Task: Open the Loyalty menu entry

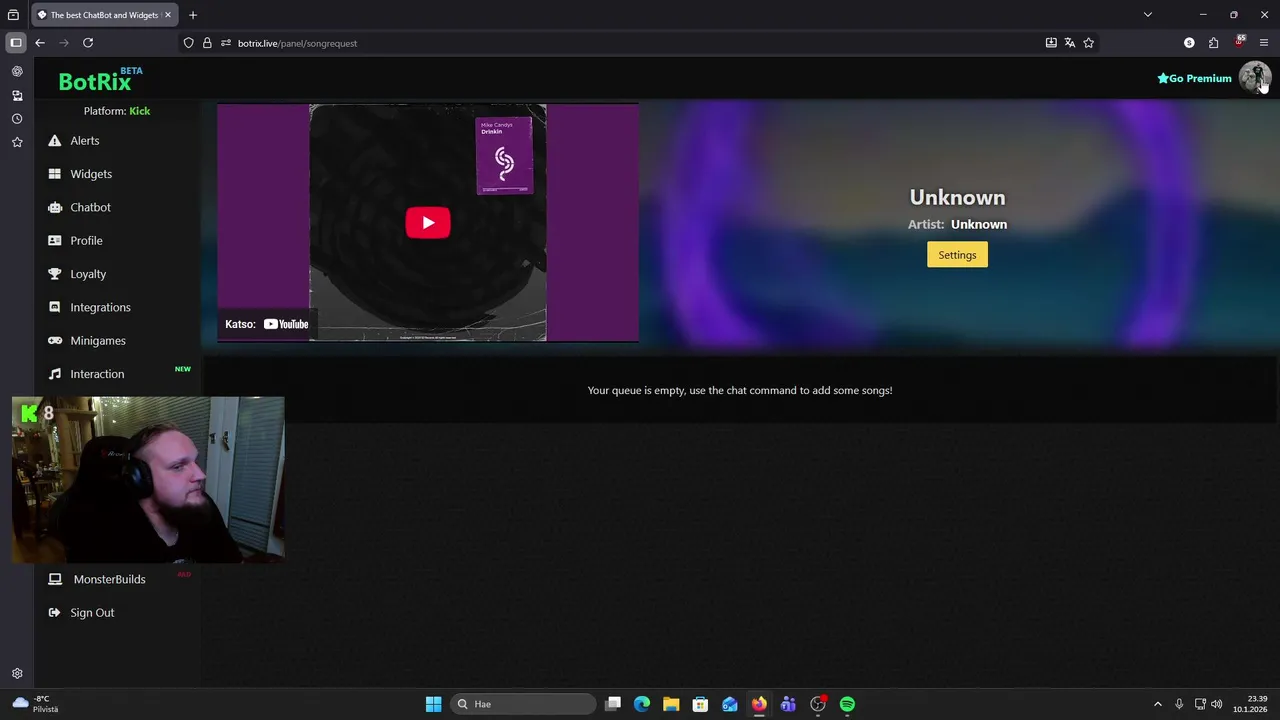Action: click(88, 274)
